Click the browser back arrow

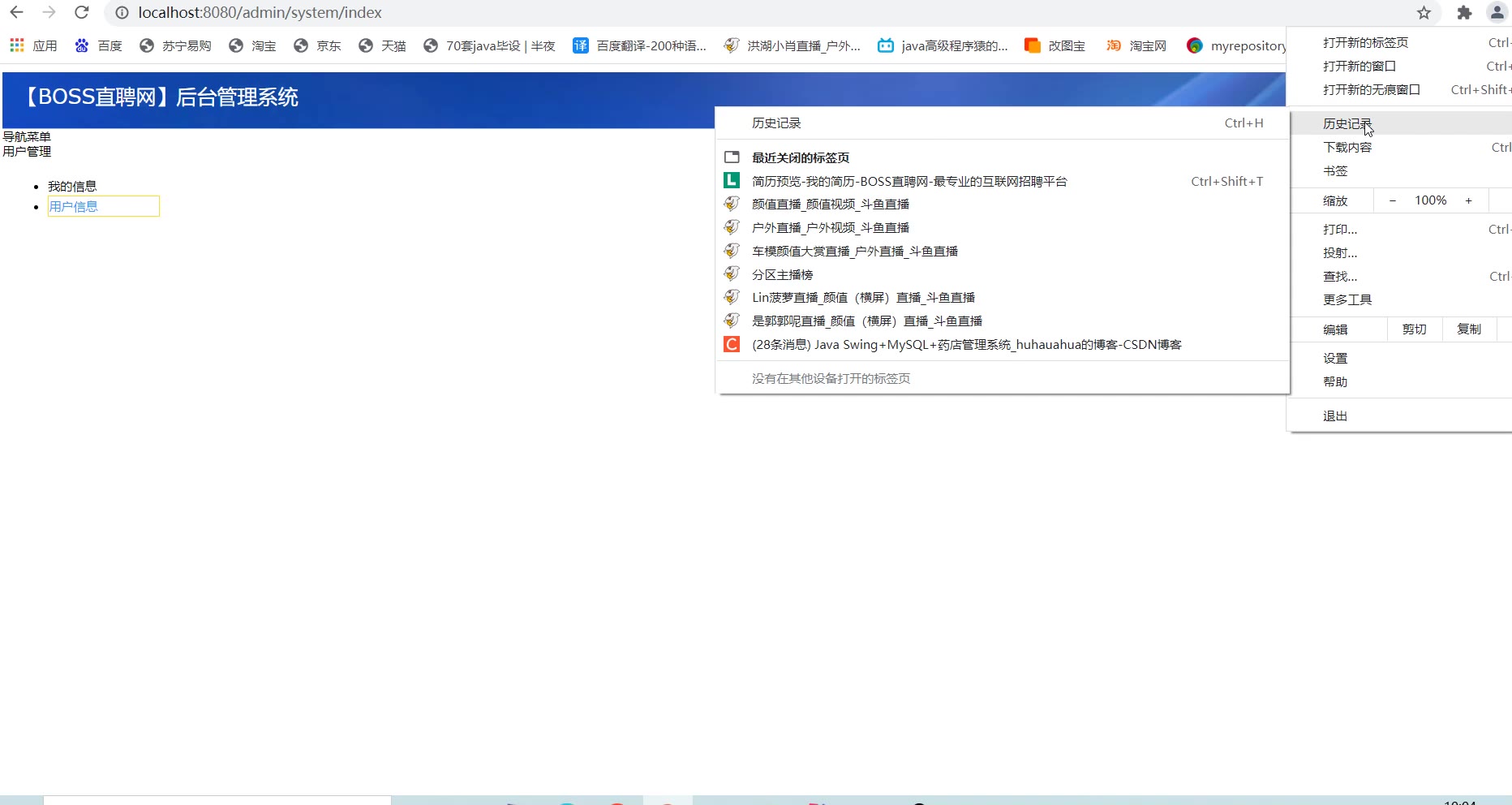16,12
